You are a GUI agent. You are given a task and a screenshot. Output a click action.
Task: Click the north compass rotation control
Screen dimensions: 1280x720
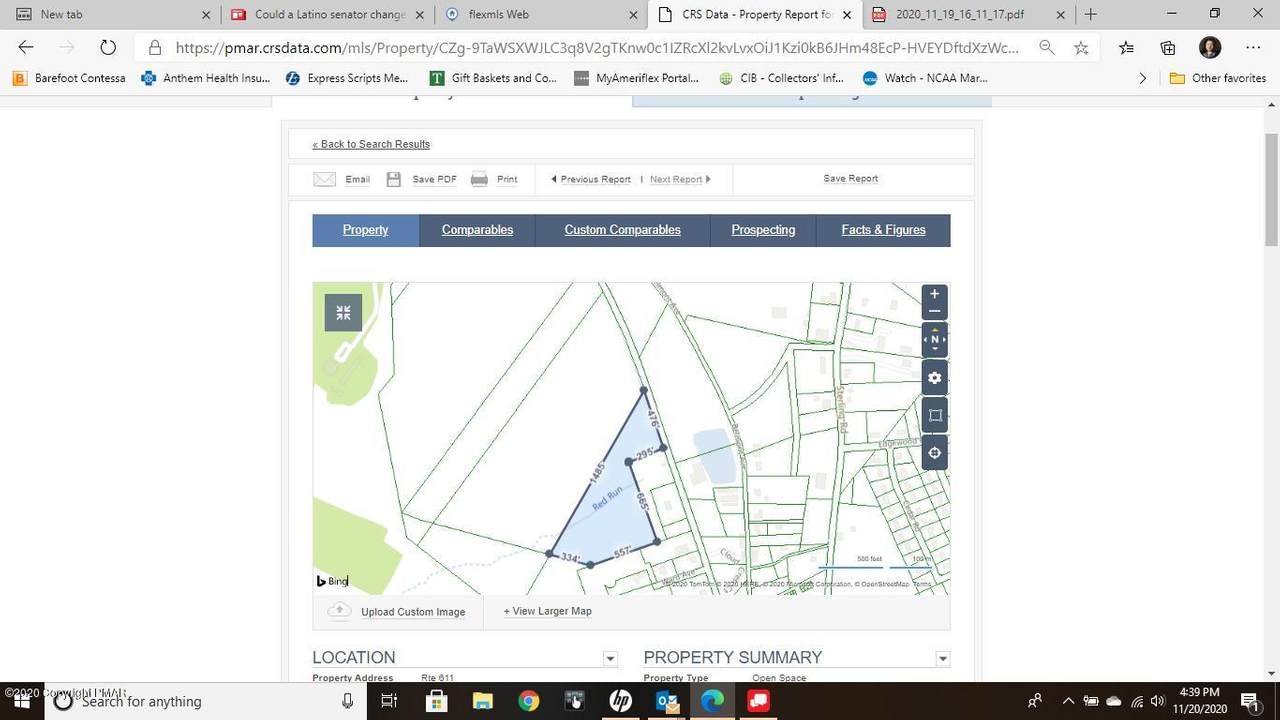click(x=935, y=340)
